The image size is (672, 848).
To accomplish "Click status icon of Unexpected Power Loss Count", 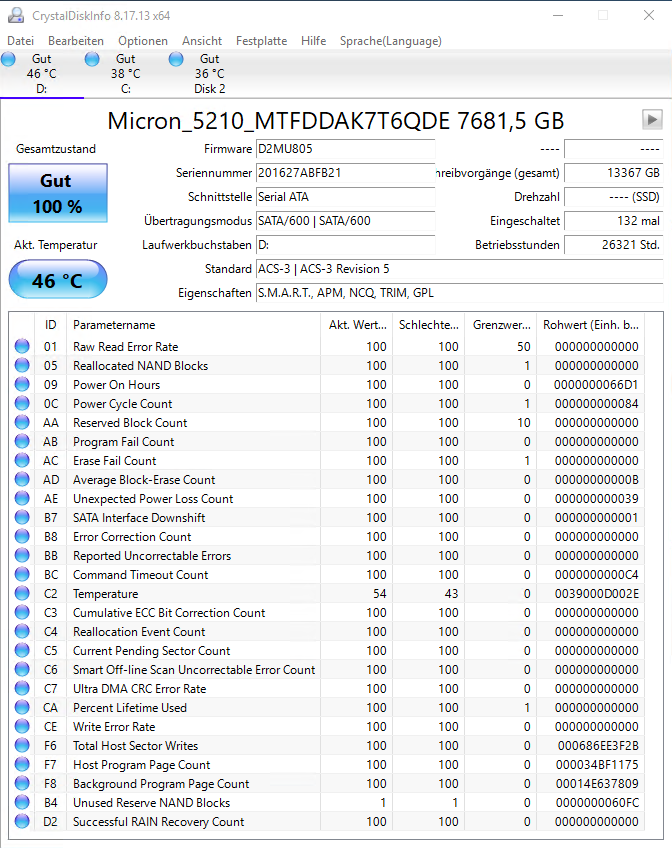I will [22, 498].
